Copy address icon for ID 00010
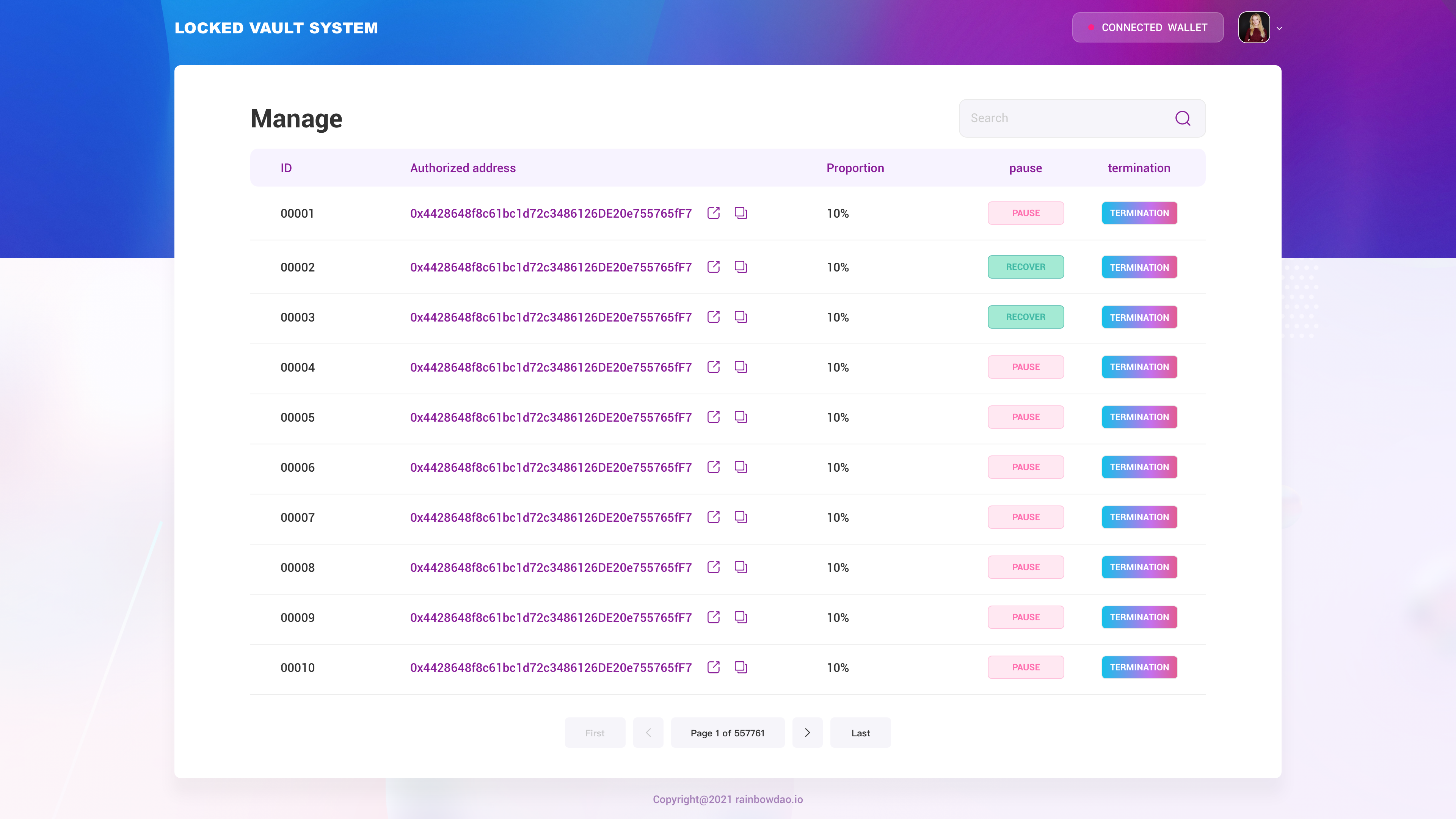 741,667
